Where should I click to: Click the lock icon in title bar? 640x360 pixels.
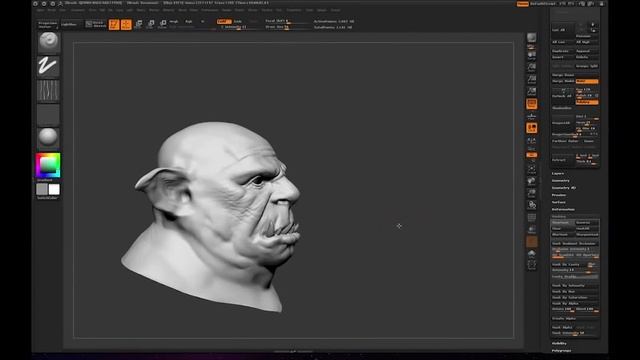pos(602,4)
